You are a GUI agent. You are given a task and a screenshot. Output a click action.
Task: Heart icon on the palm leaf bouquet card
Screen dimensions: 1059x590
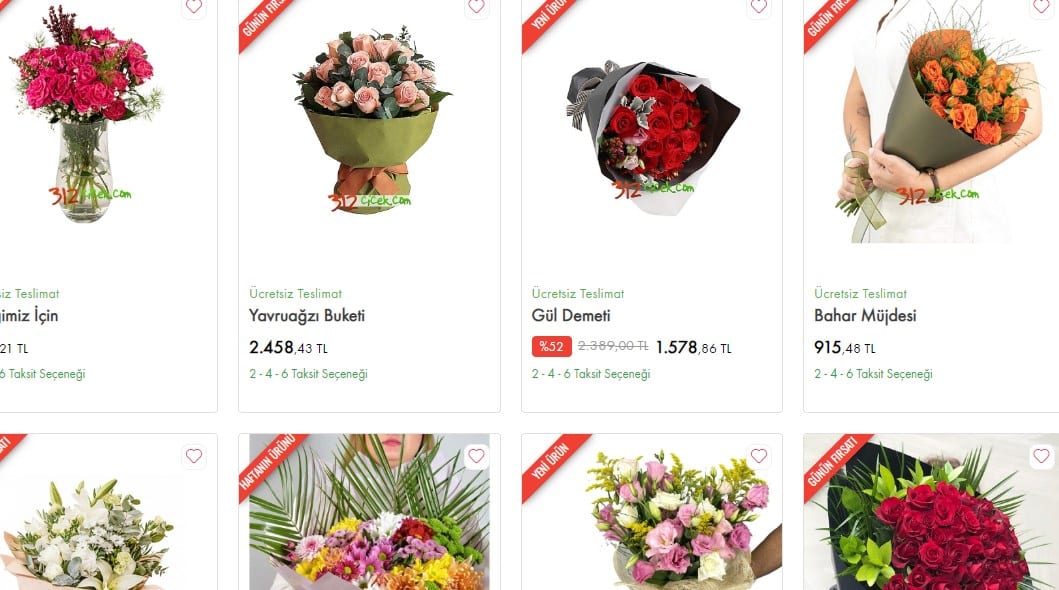click(476, 456)
